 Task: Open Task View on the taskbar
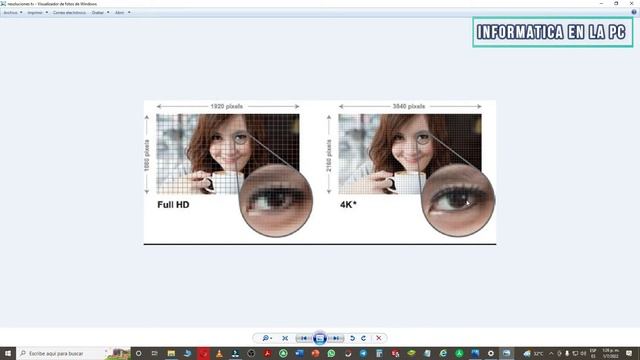[x=155, y=353]
